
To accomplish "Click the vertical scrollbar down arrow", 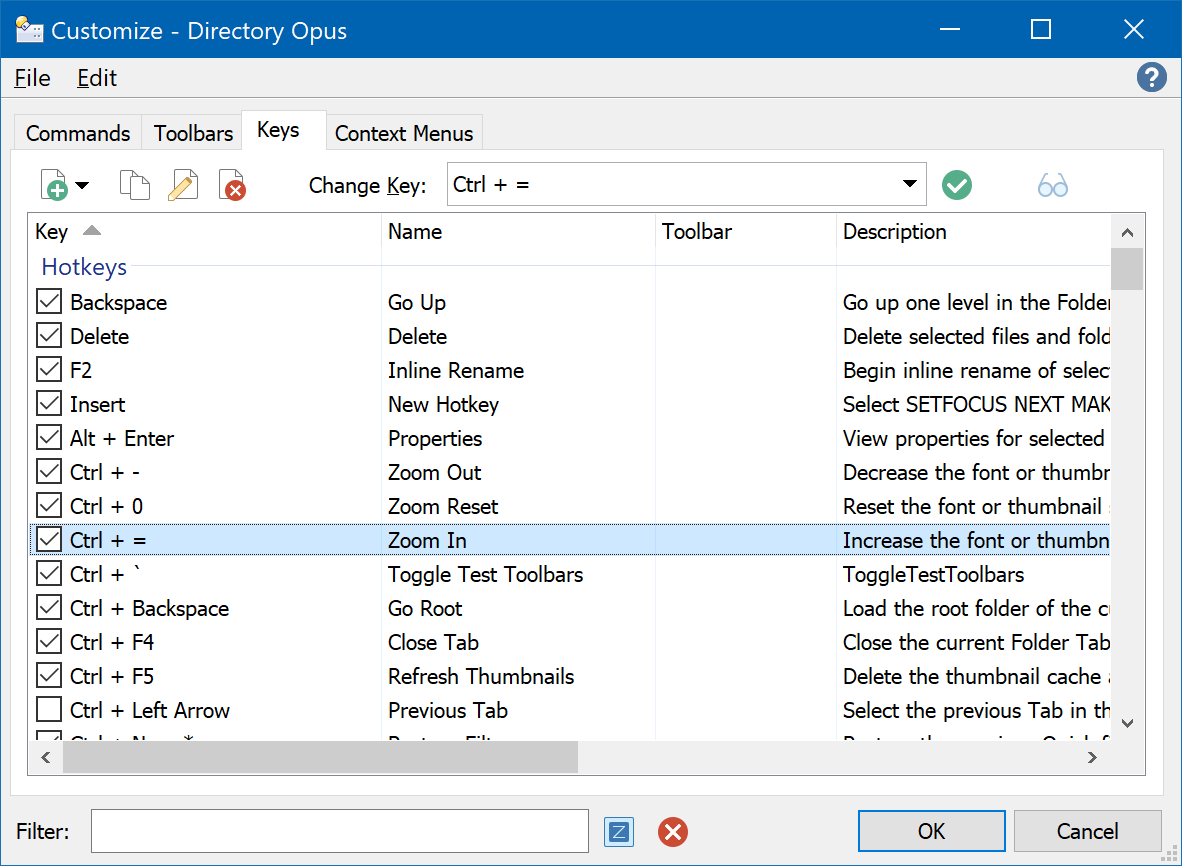I will (x=1127, y=723).
